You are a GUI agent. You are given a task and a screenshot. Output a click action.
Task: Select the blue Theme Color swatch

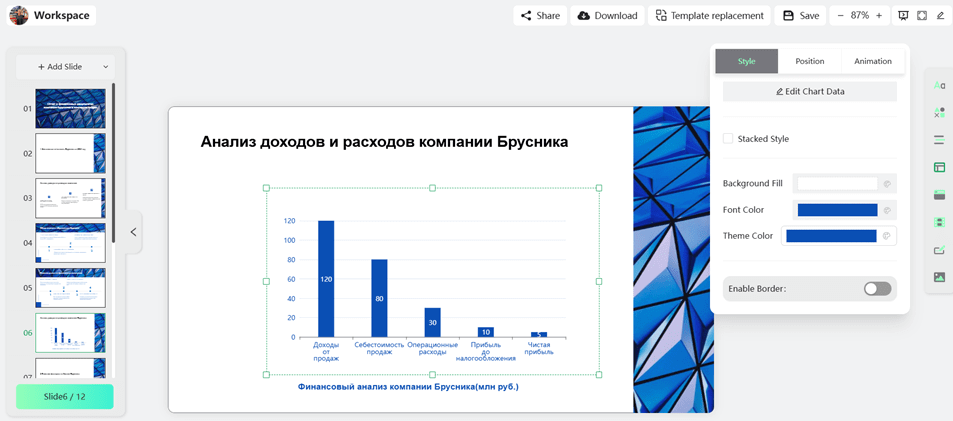[x=831, y=236]
